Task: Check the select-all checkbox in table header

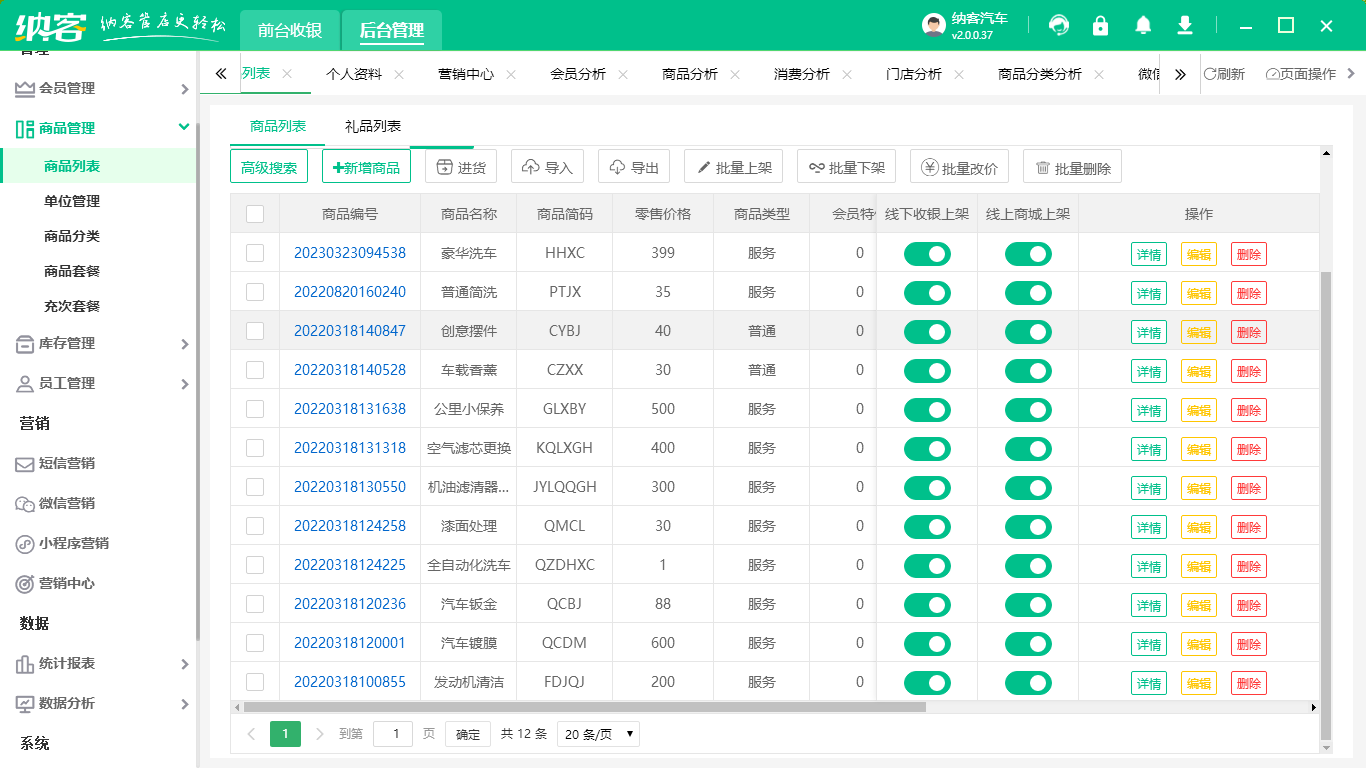Action: [254, 213]
